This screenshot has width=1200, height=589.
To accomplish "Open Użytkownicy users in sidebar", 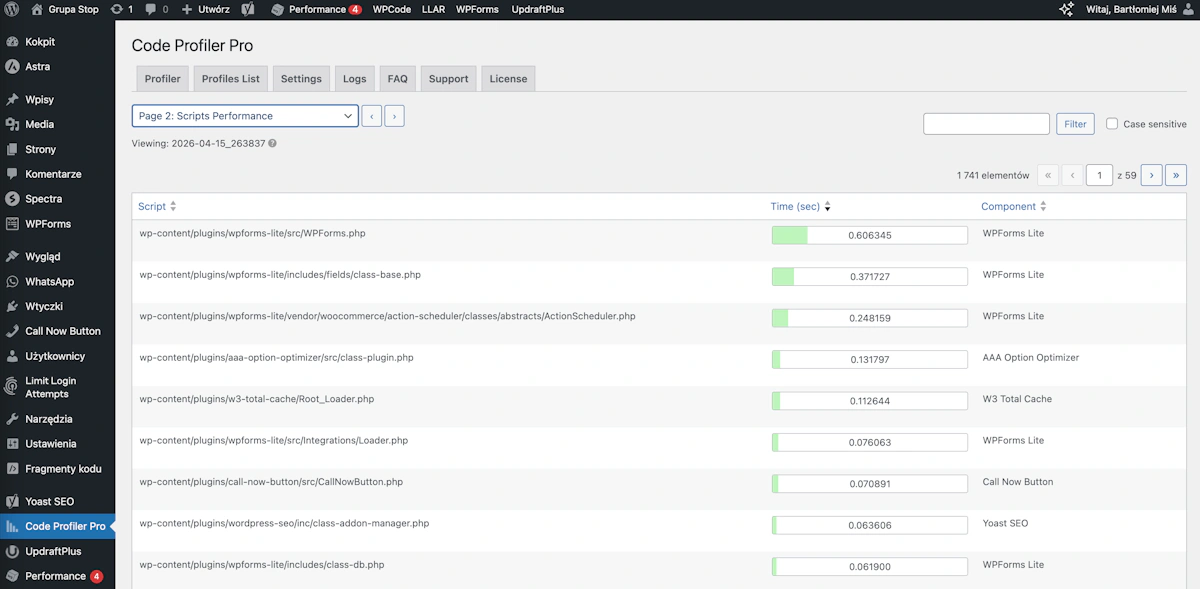I will (x=57, y=356).
